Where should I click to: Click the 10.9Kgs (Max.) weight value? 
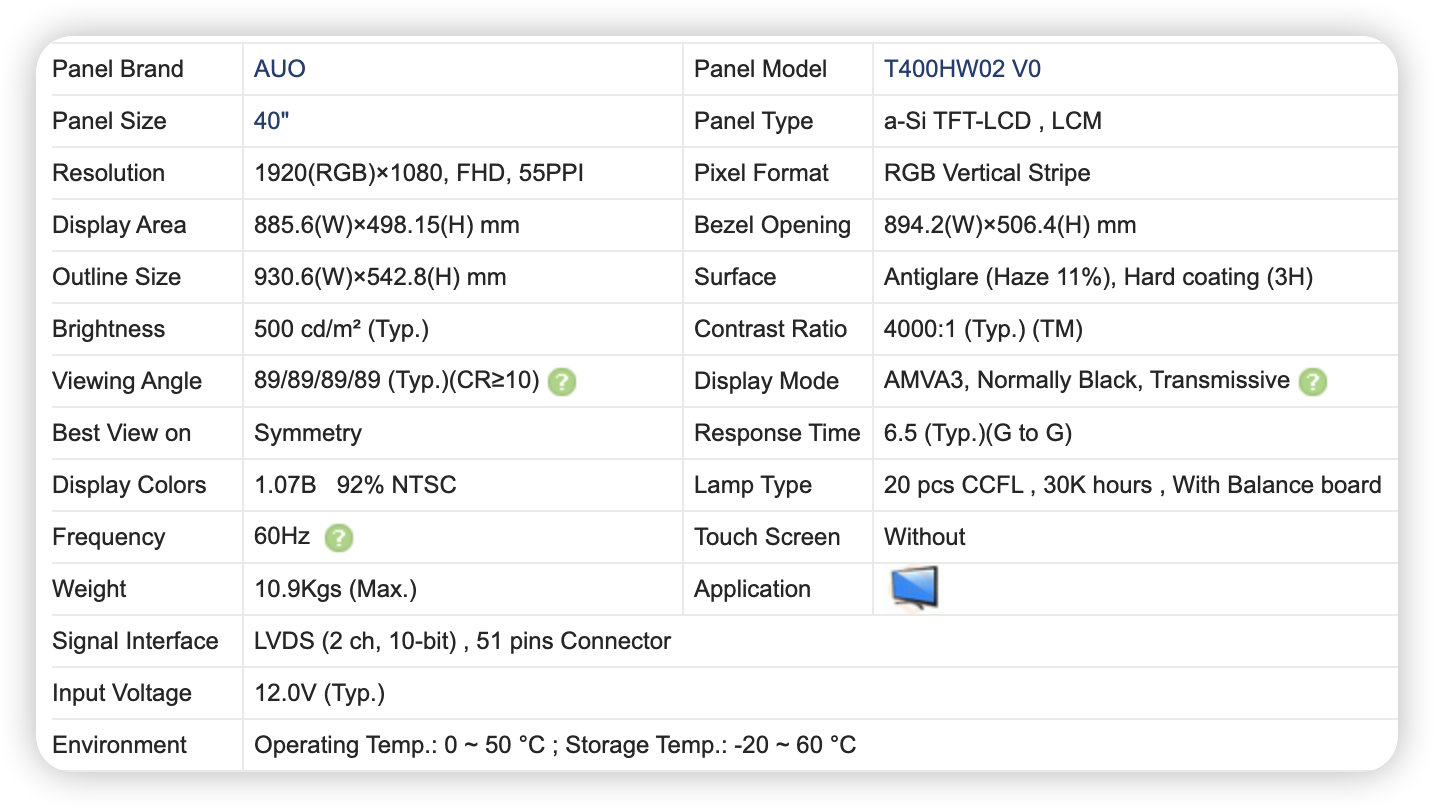(x=335, y=589)
